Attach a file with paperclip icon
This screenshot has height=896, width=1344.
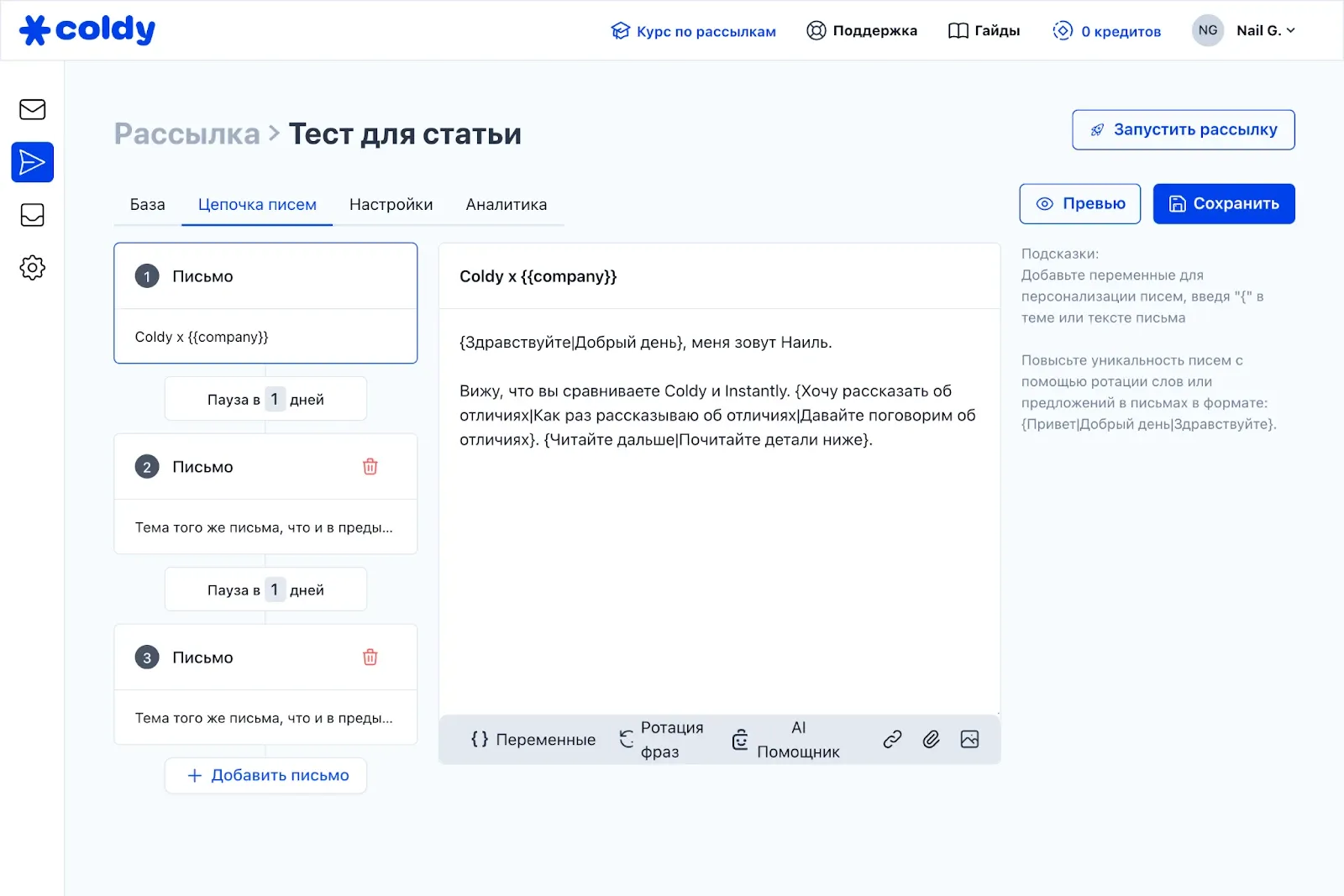(931, 739)
